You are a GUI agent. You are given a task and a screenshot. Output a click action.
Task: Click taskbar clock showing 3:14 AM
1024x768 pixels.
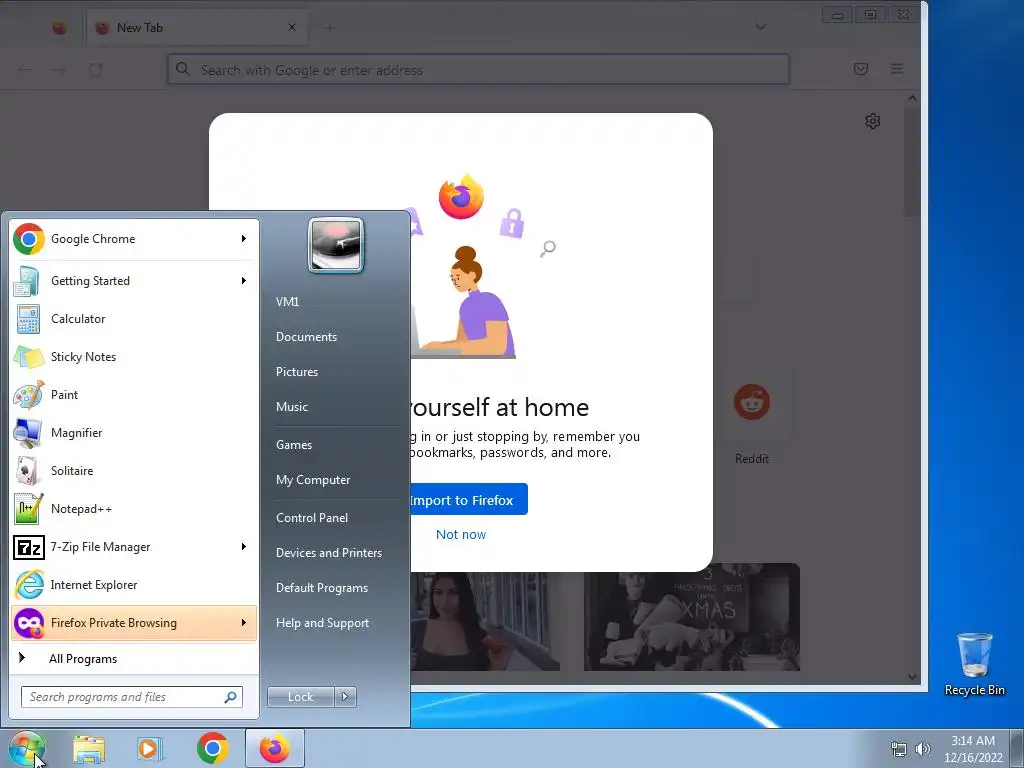(973, 749)
